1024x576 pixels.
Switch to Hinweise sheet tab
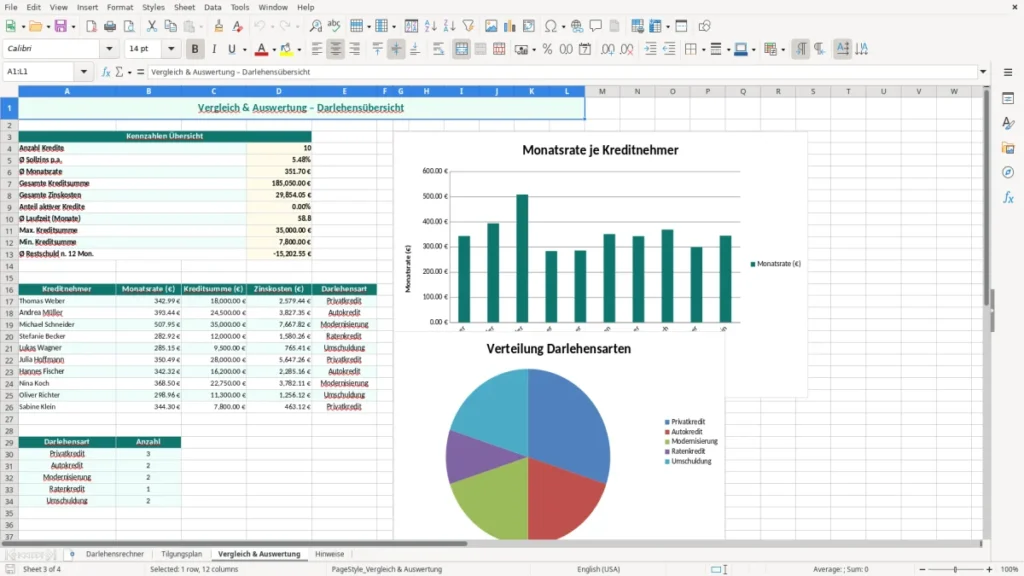(329, 554)
